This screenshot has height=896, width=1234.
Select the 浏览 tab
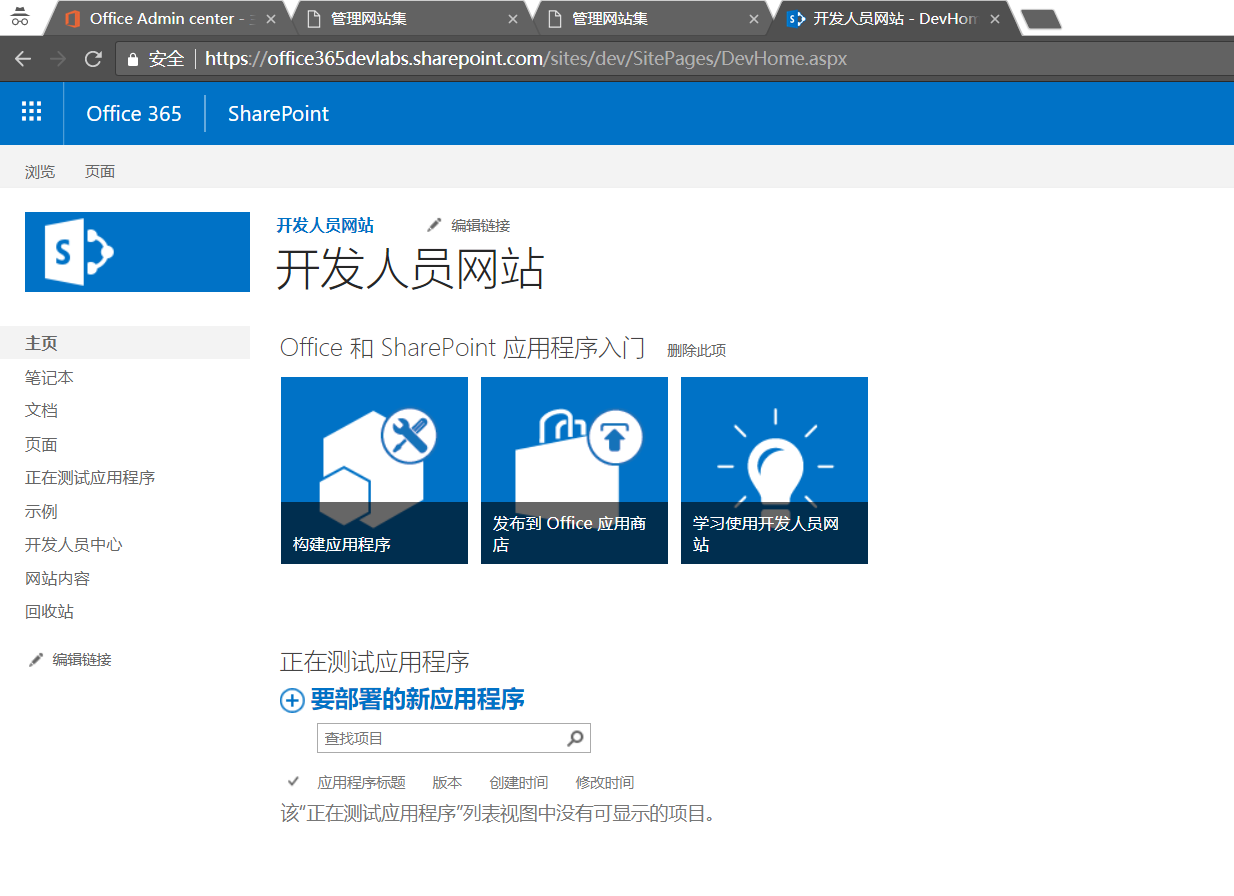coord(40,171)
